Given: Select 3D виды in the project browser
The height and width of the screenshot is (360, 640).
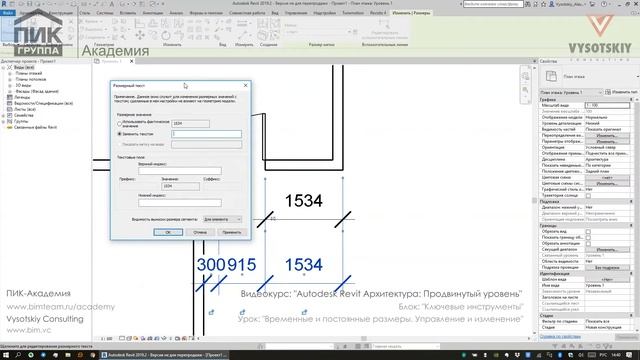Looking at the screenshot, I should 23,85.
